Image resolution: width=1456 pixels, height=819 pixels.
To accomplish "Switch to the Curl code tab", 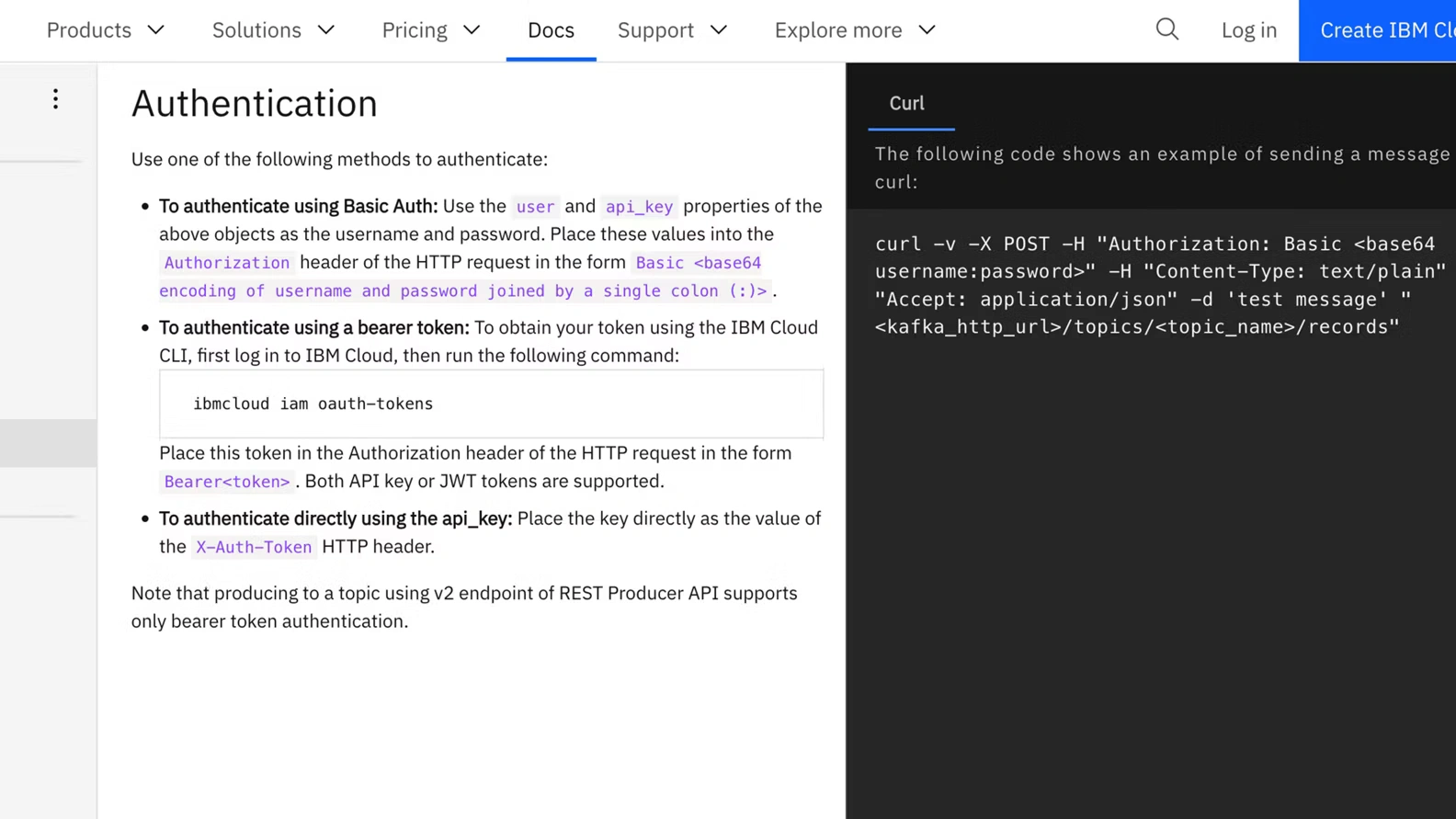I will (906, 104).
